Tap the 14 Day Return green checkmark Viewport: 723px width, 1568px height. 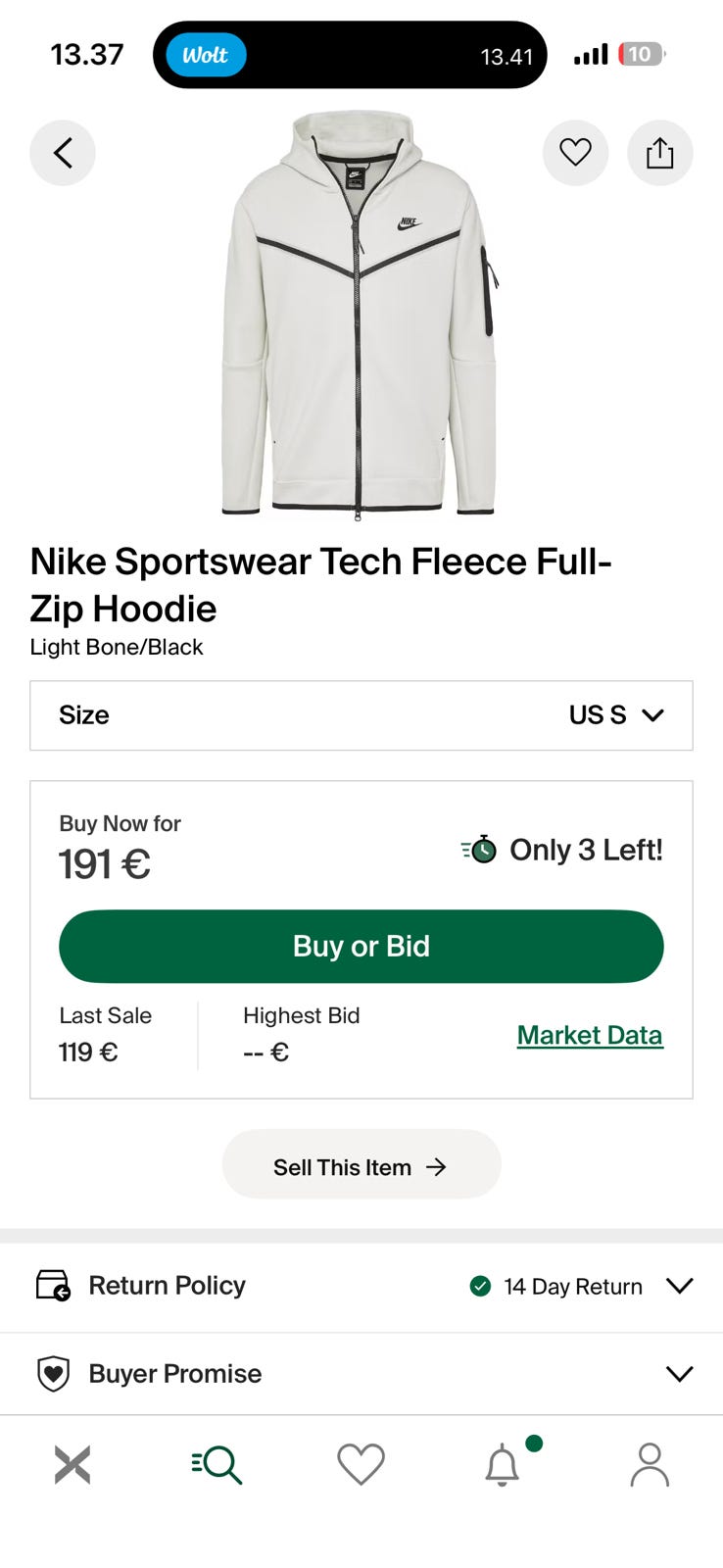click(x=480, y=1286)
